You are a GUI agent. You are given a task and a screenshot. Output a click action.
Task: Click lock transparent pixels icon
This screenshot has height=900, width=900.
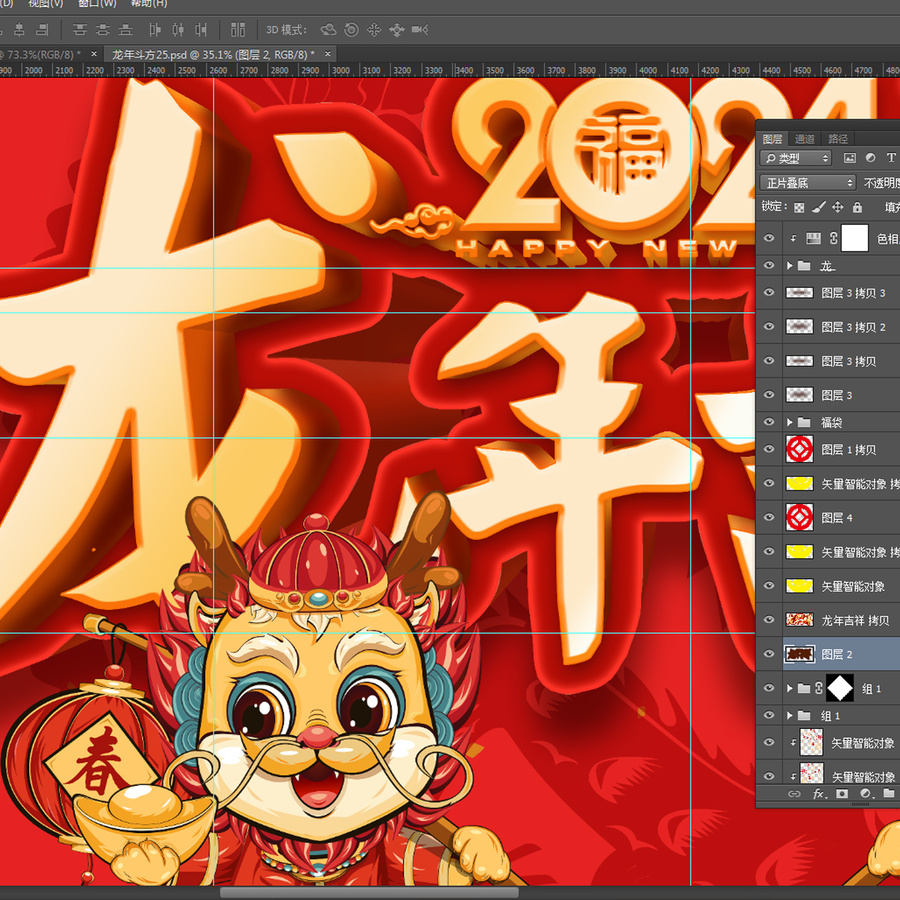coord(799,207)
